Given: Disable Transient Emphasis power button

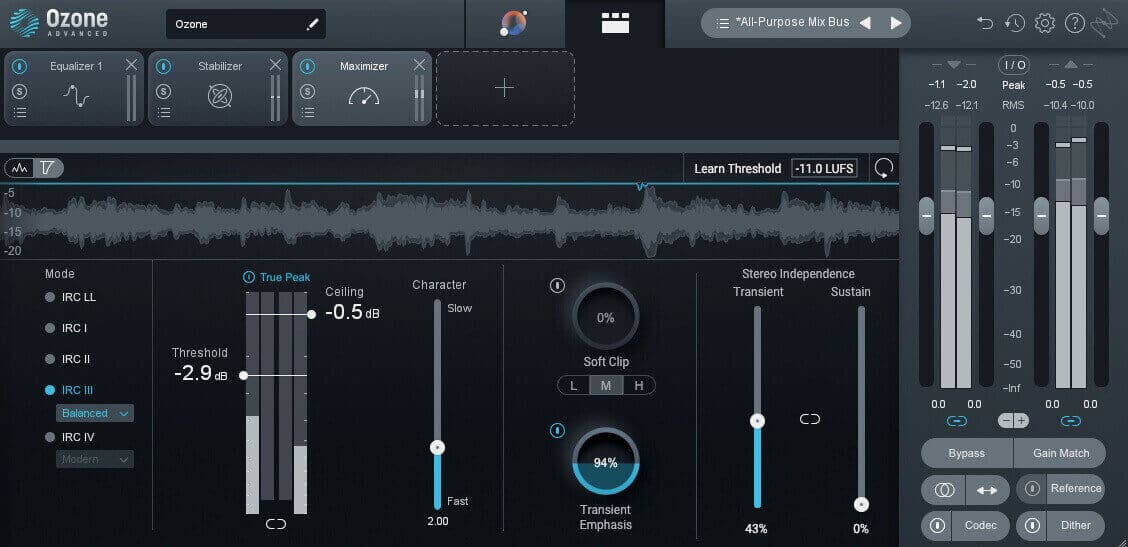Looking at the screenshot, I should 558,430.
